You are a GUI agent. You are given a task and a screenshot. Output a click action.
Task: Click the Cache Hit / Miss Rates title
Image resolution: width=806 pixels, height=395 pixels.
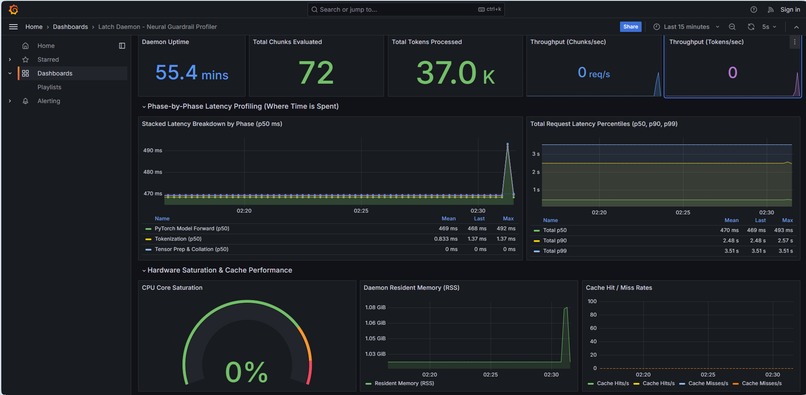619,288
